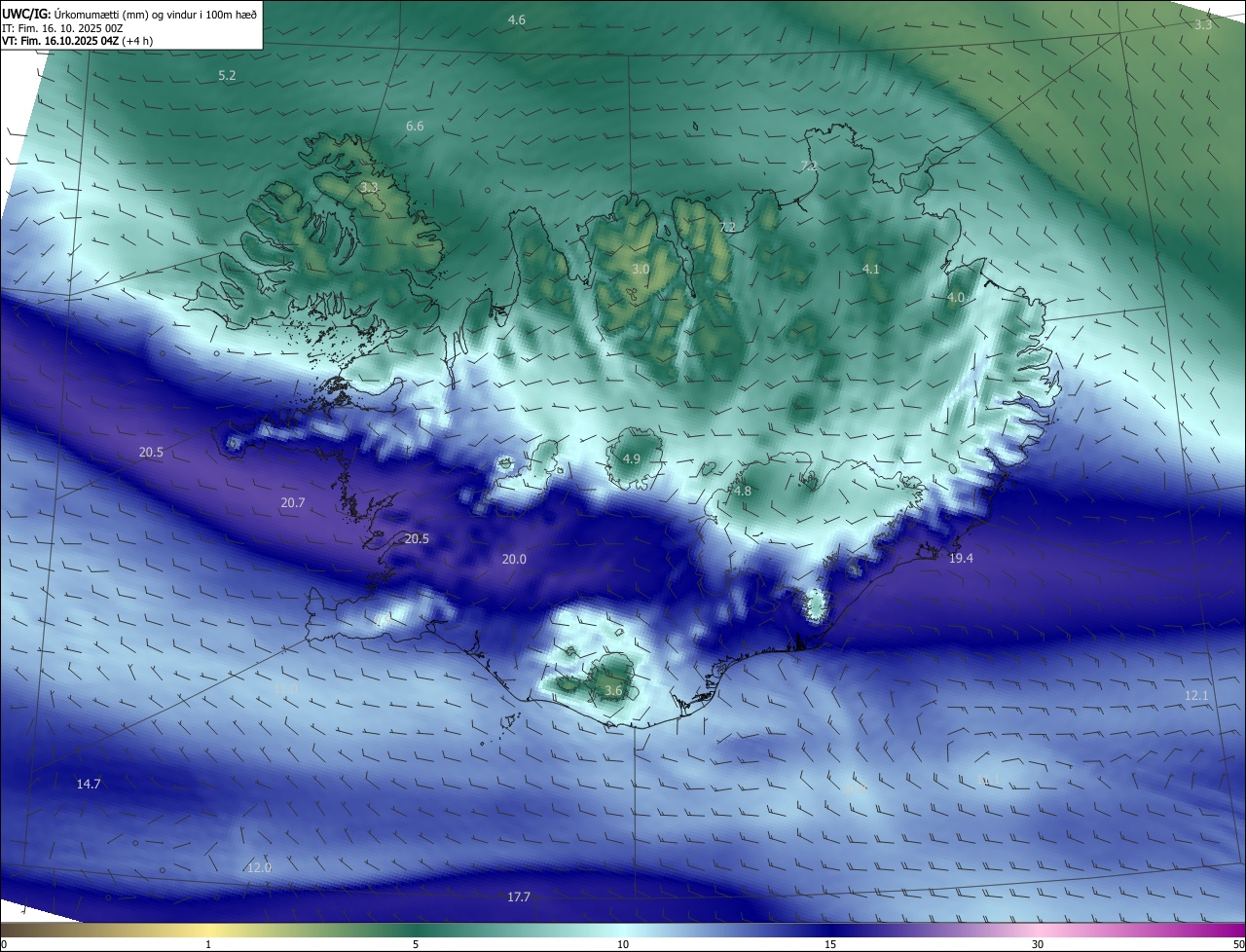Click the 'VT: Fim. 16.10.2025 04Z (+4 h)' line
This screenshot has height=952, width=1246.
tap(77, 41)
